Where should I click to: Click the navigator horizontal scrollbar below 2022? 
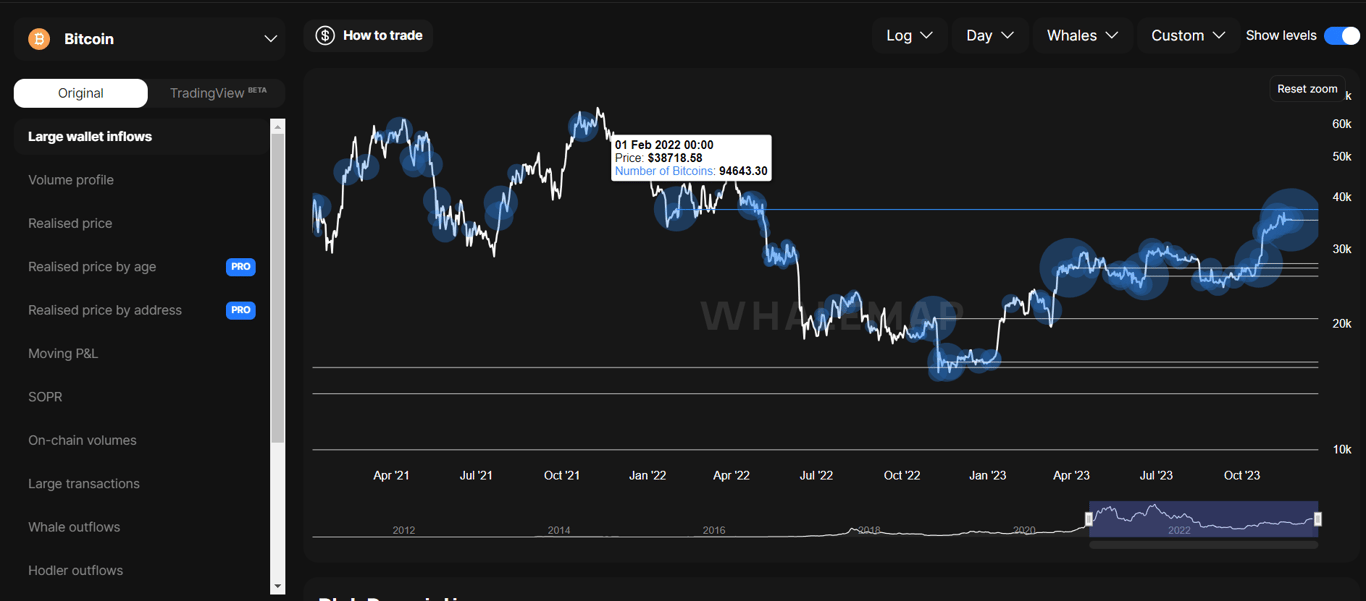(x=1204, y=545)
